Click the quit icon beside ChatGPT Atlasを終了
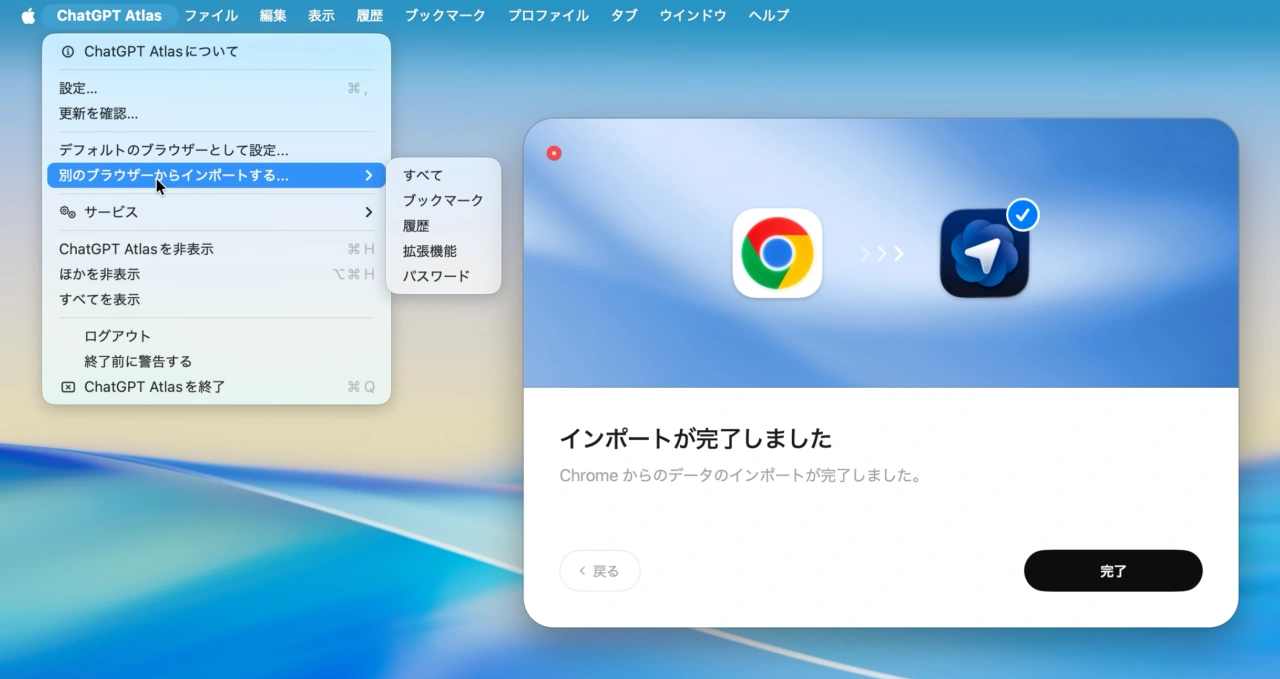The height and width of the screenshot is (679, 1280). (66, 387)
